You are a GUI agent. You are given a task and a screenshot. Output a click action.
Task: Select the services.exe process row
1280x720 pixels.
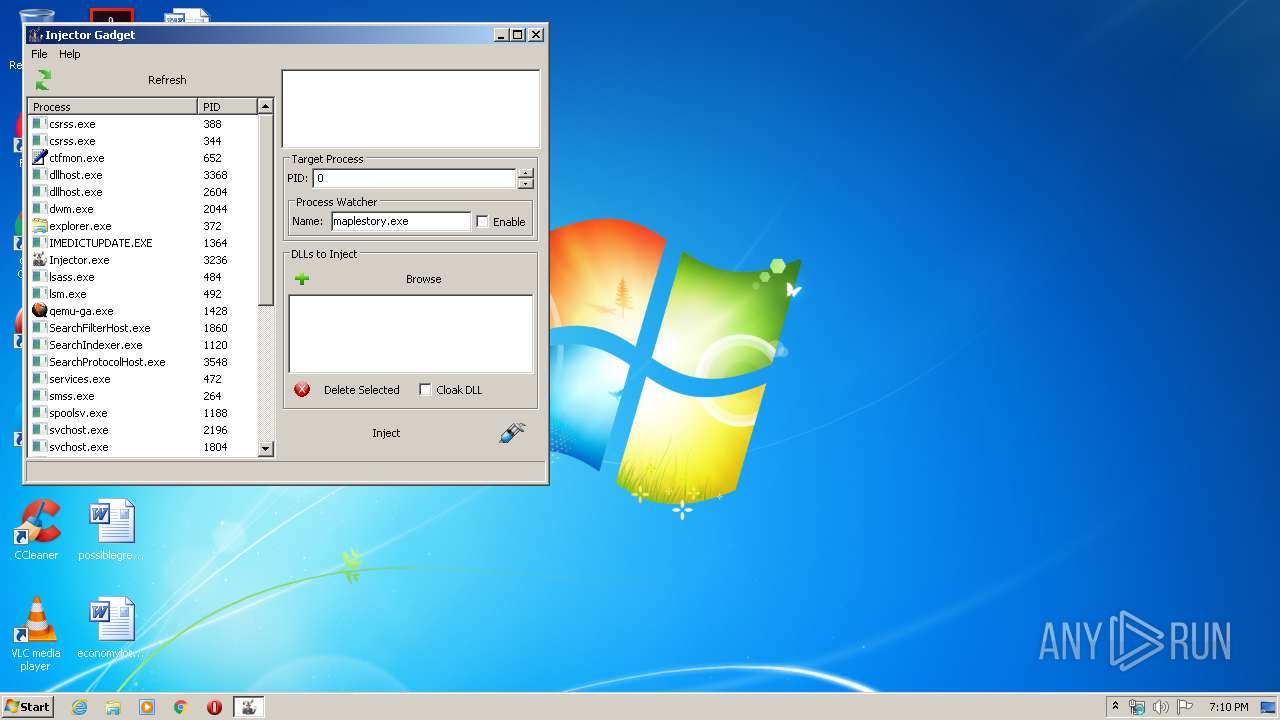pos(143,379)
